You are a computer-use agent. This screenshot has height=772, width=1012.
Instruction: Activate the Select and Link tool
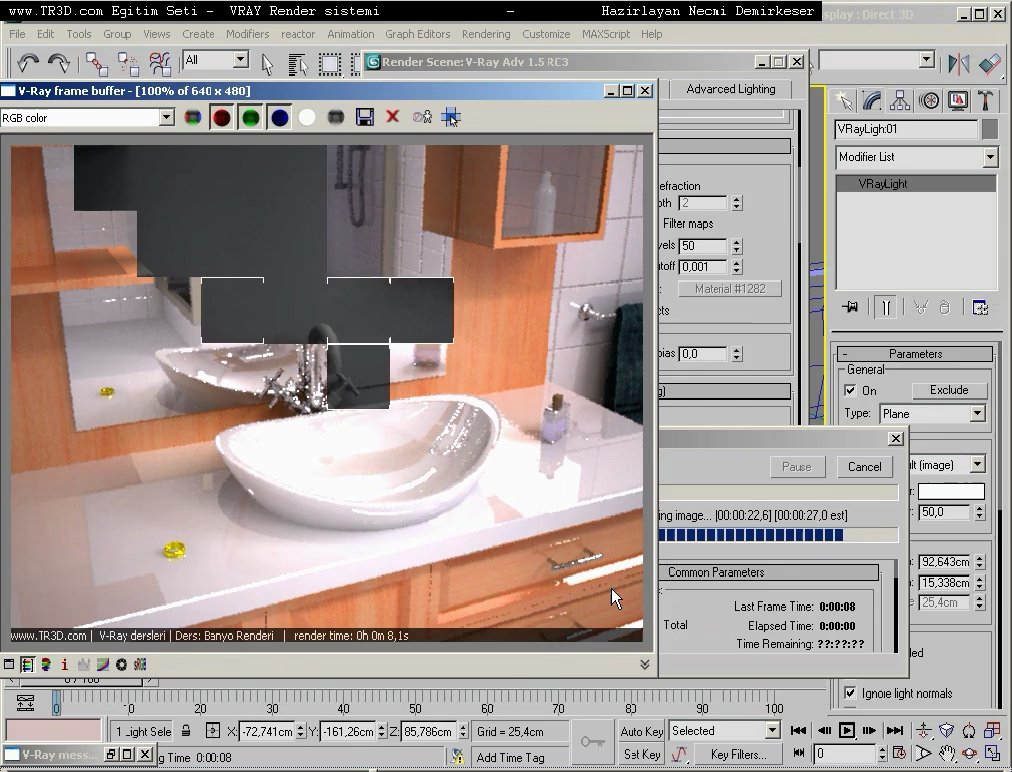point(97,63)
